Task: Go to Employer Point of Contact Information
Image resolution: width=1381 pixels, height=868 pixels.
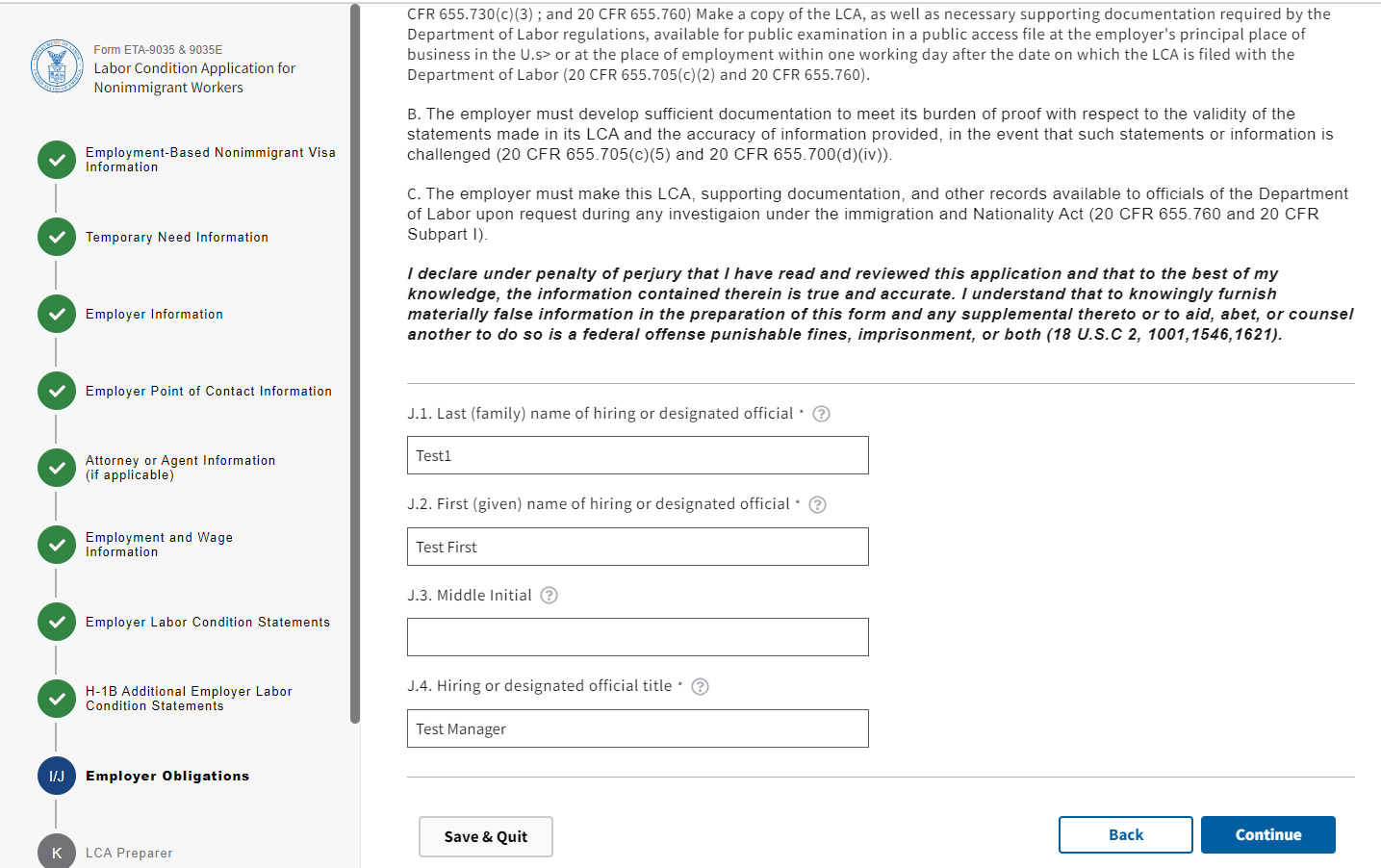Action: point(208,391)
